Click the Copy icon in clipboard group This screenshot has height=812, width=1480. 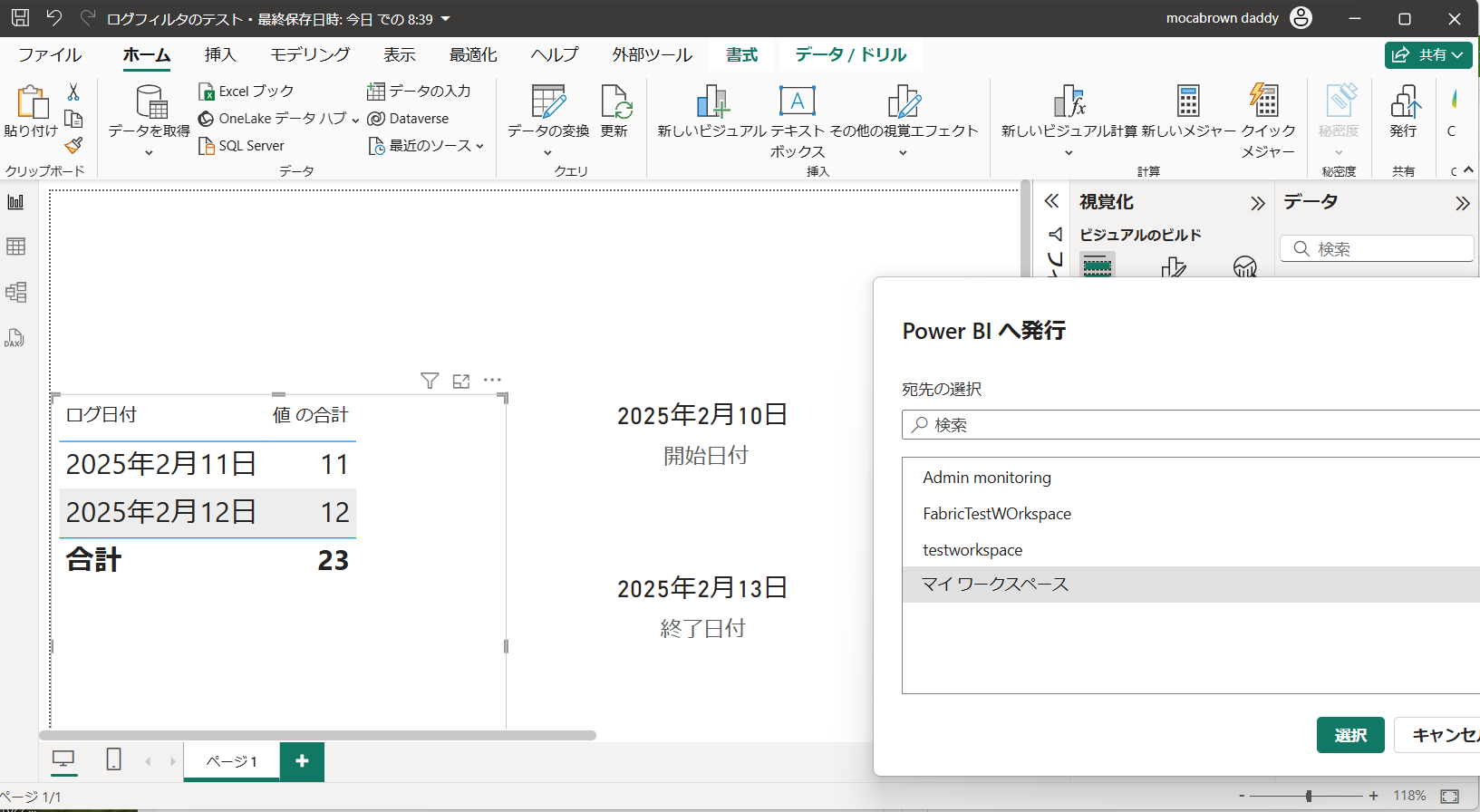pos(74,119)
